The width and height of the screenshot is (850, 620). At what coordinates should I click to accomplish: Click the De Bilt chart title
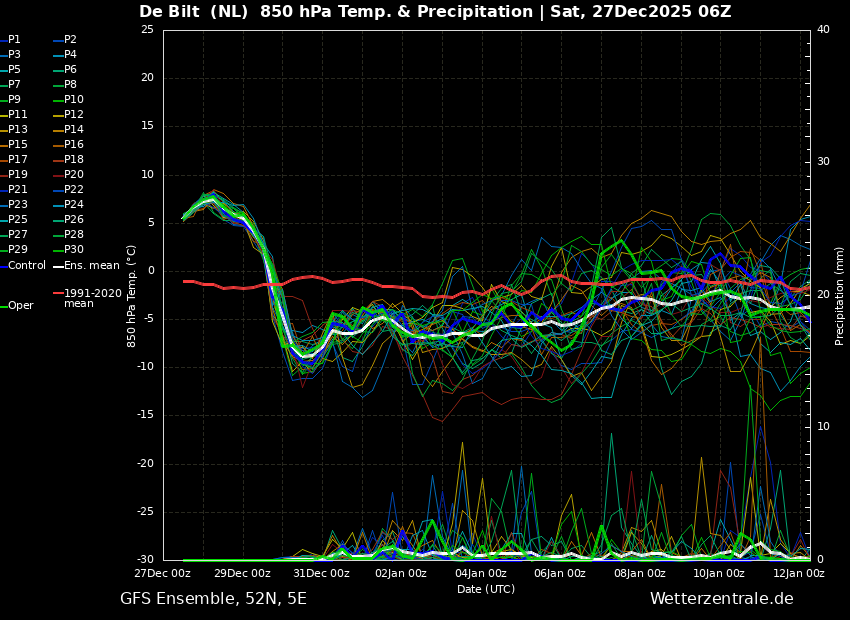[x=435, y=12]
